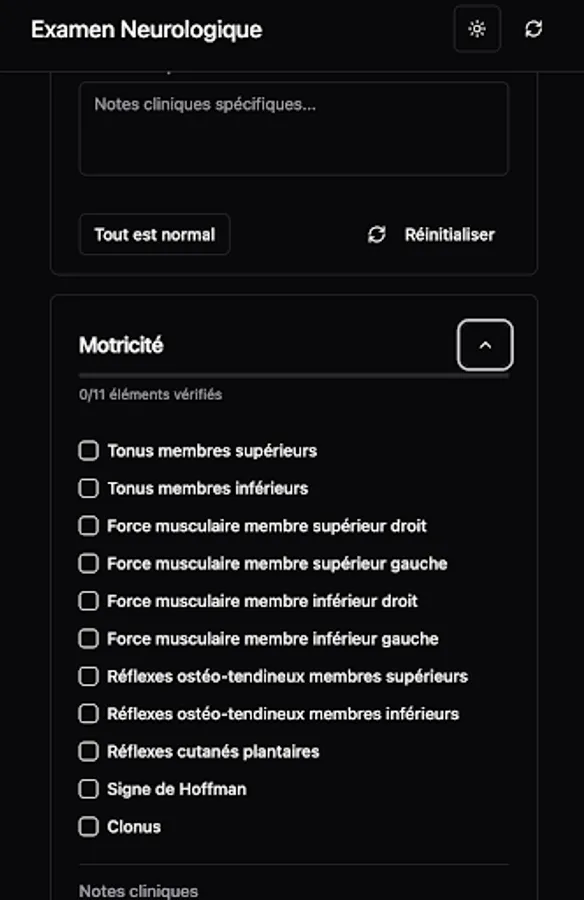Check Tonus membres supérieurs
This screenshot has width=584, height=900.
(x=87, y=450)
